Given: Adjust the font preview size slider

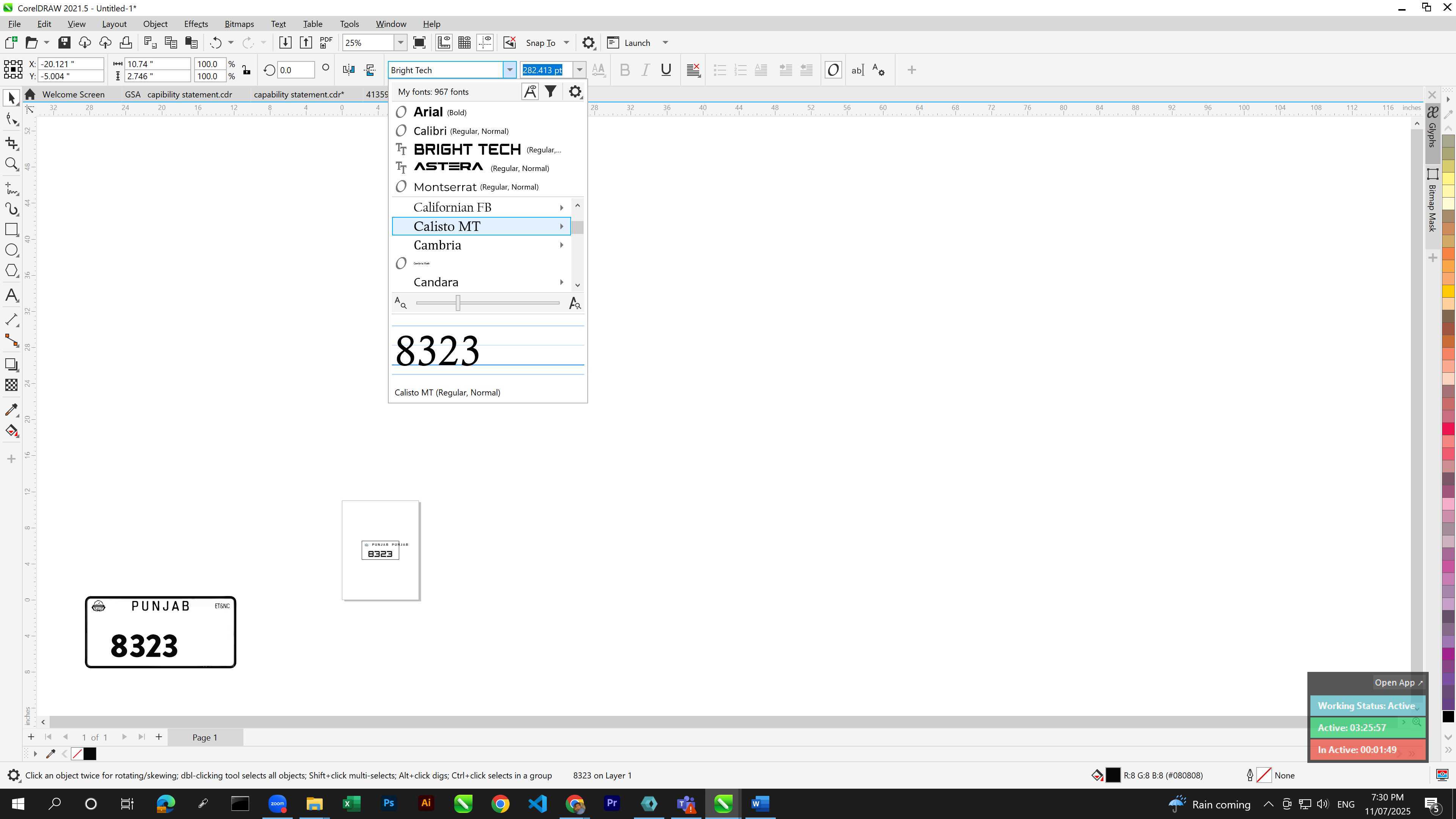Looking at the screenshot, I should (458, 303).
